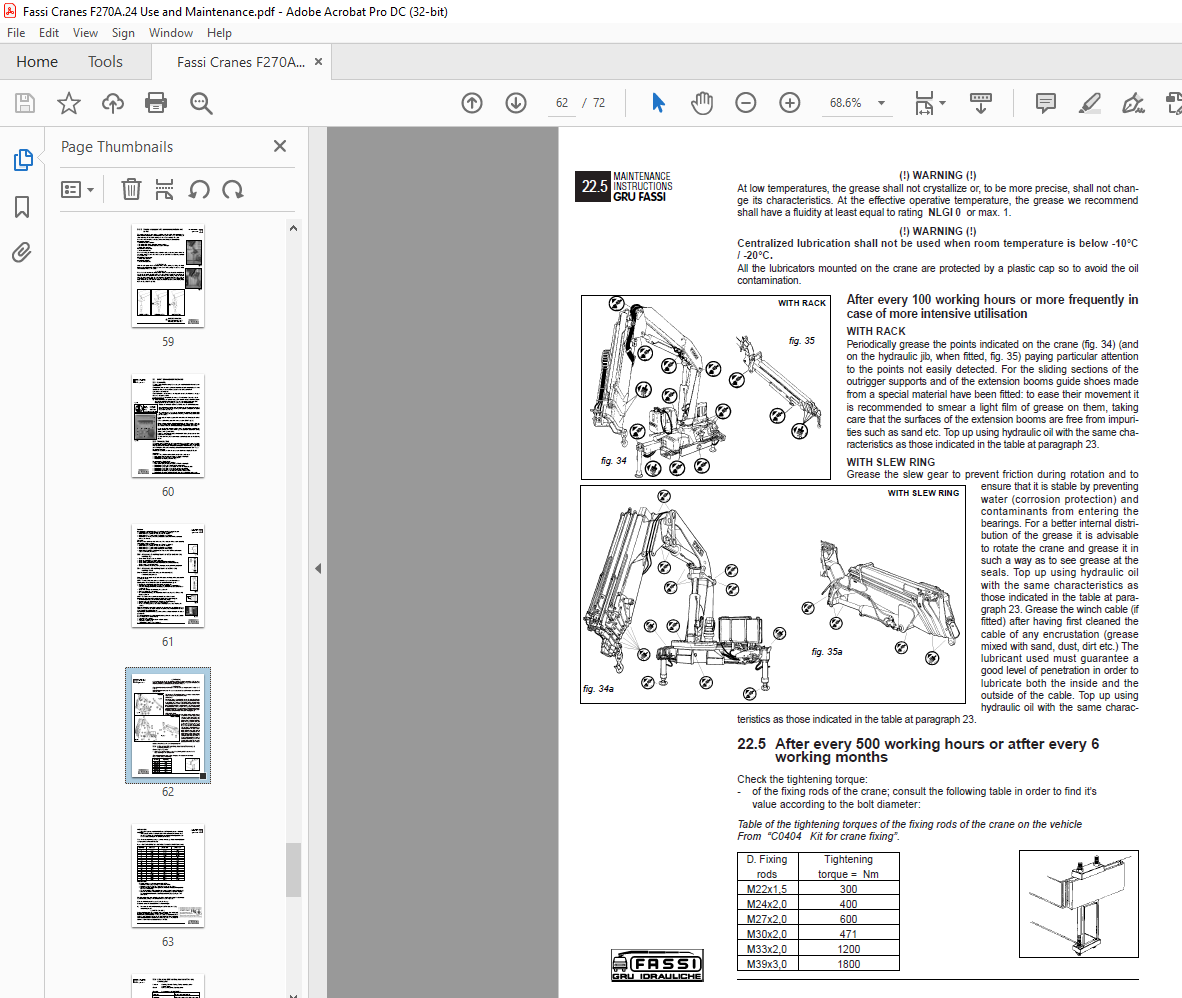Click the Save file icon
Image resolution: width=1182 pixels, height=998 pixels.
(25, 103)
